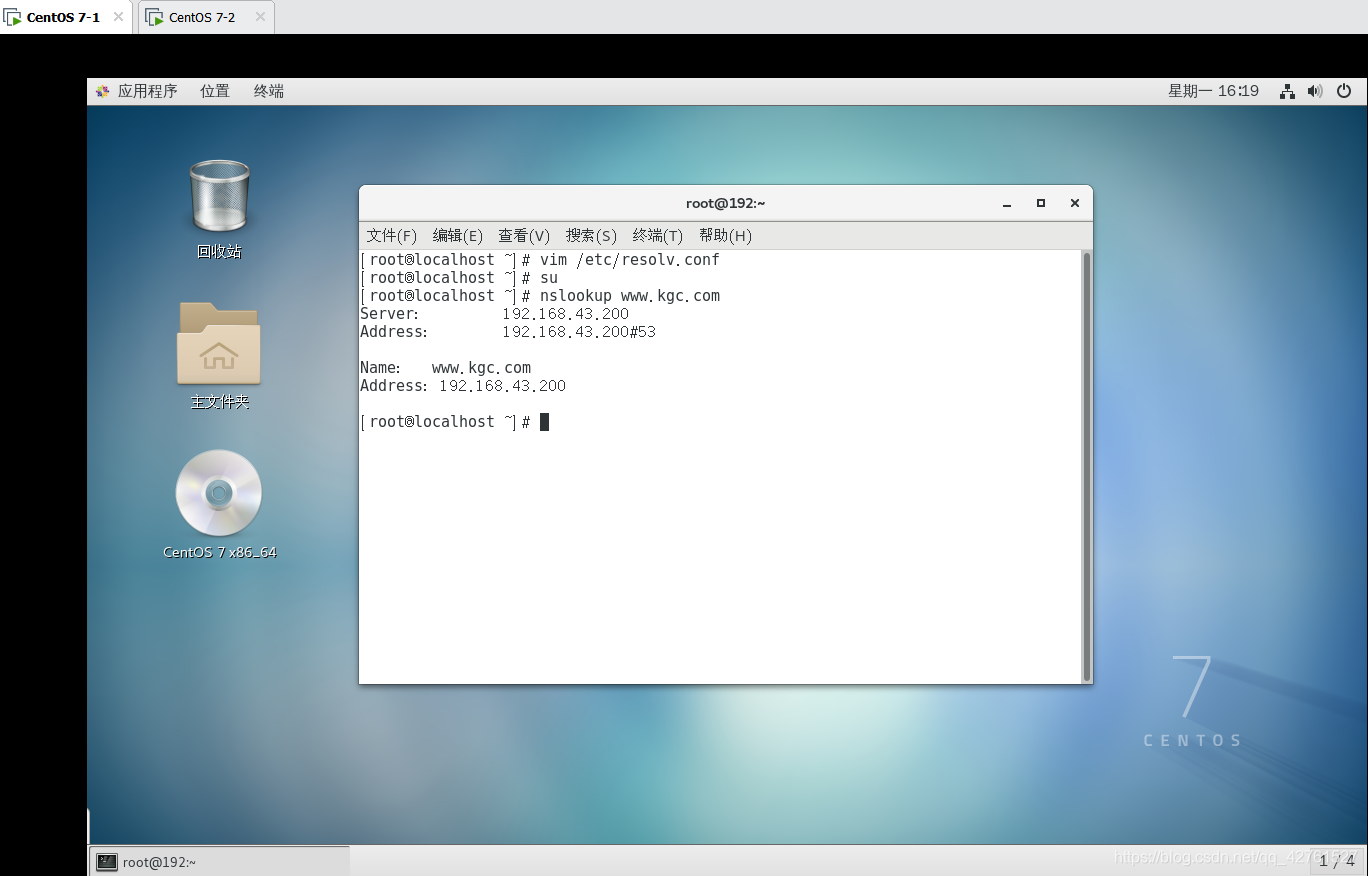Click the power icon in the top panel

1344,90
